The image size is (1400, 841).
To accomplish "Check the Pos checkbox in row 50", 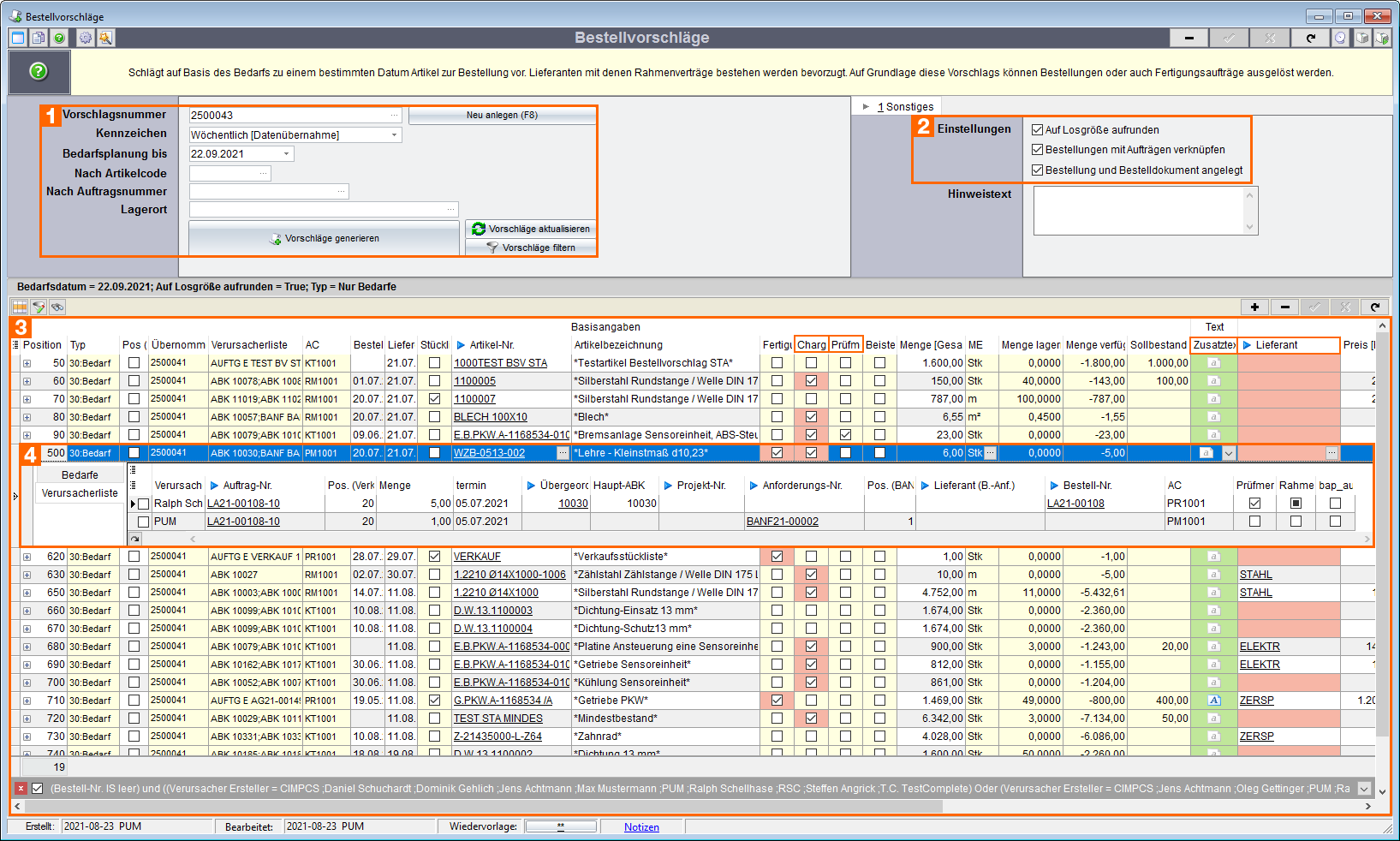I will point(134,363).
